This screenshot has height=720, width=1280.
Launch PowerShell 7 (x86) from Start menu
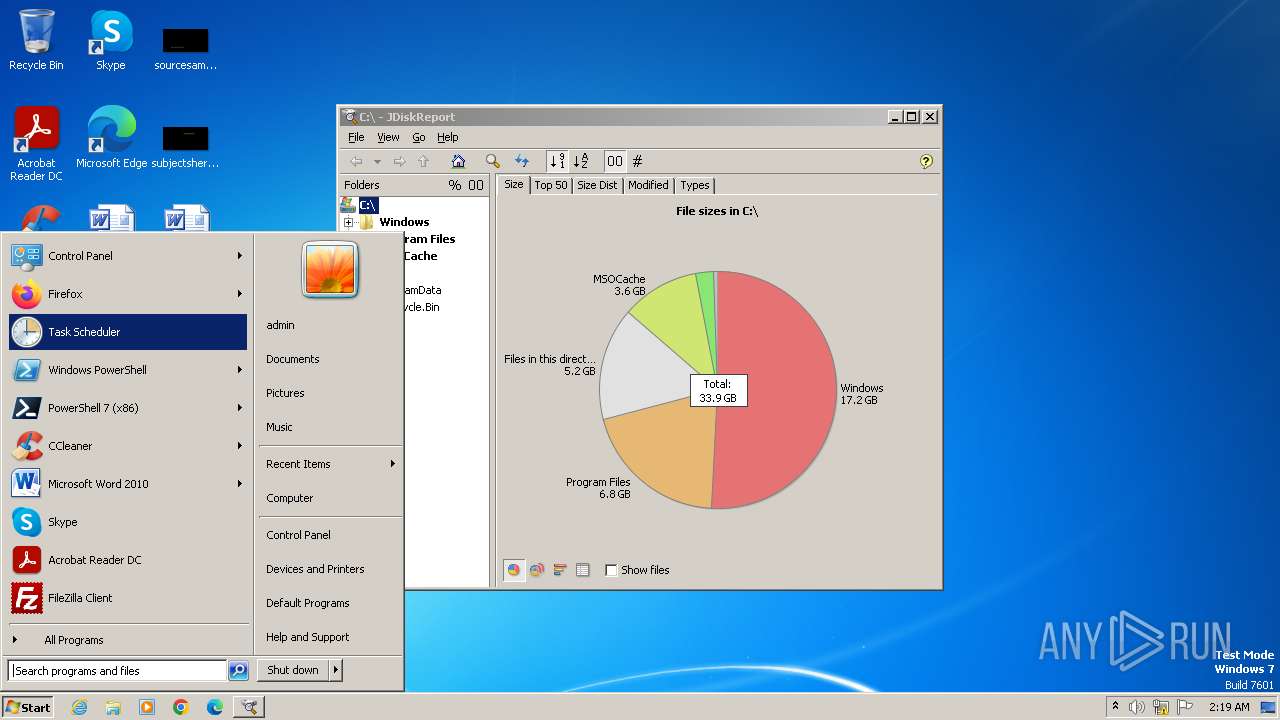pyautogui.click(x=128, y=408)
